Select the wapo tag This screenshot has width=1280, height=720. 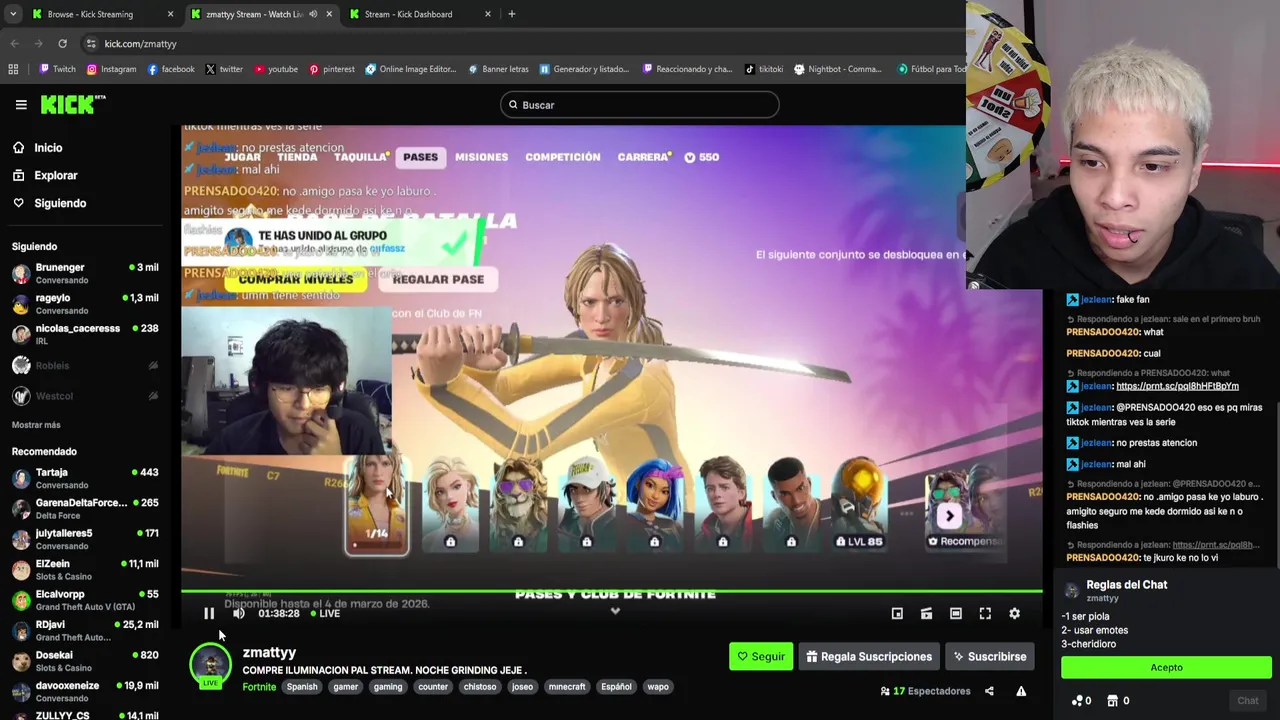[x=658, y=686]
